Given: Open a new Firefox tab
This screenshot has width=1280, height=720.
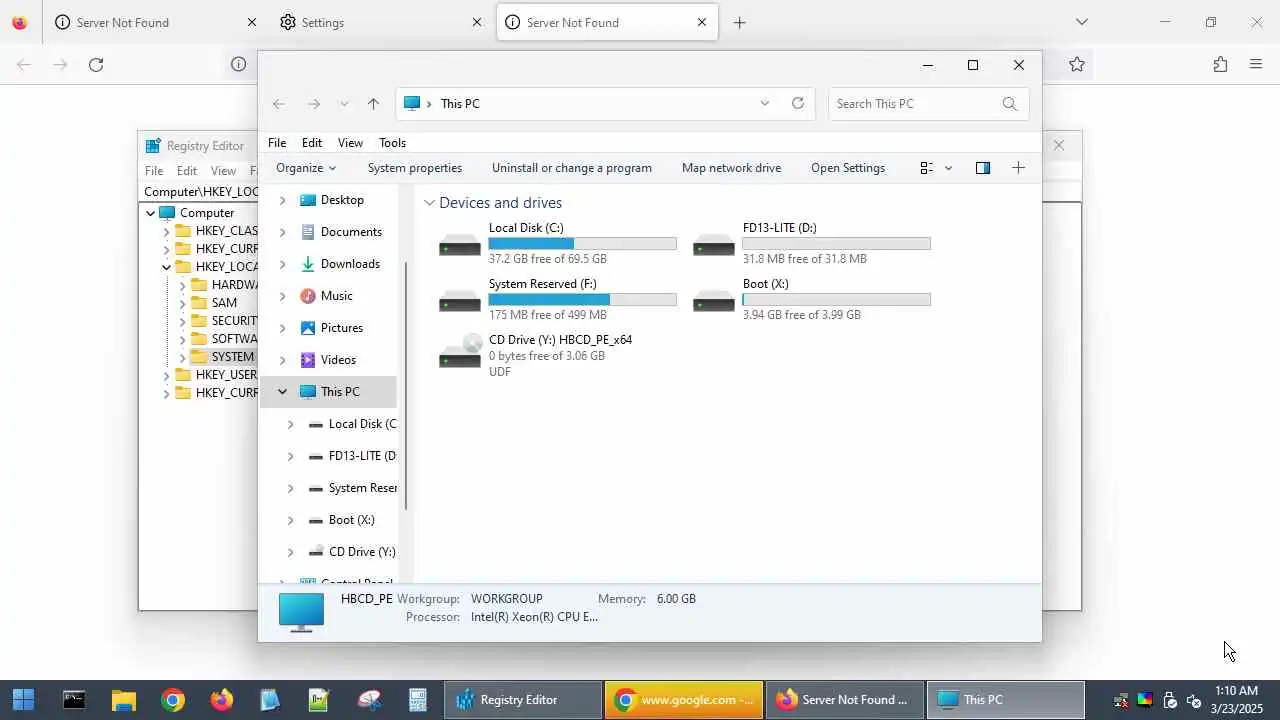Looking at the screenshot, I should (x=740, y=23).
